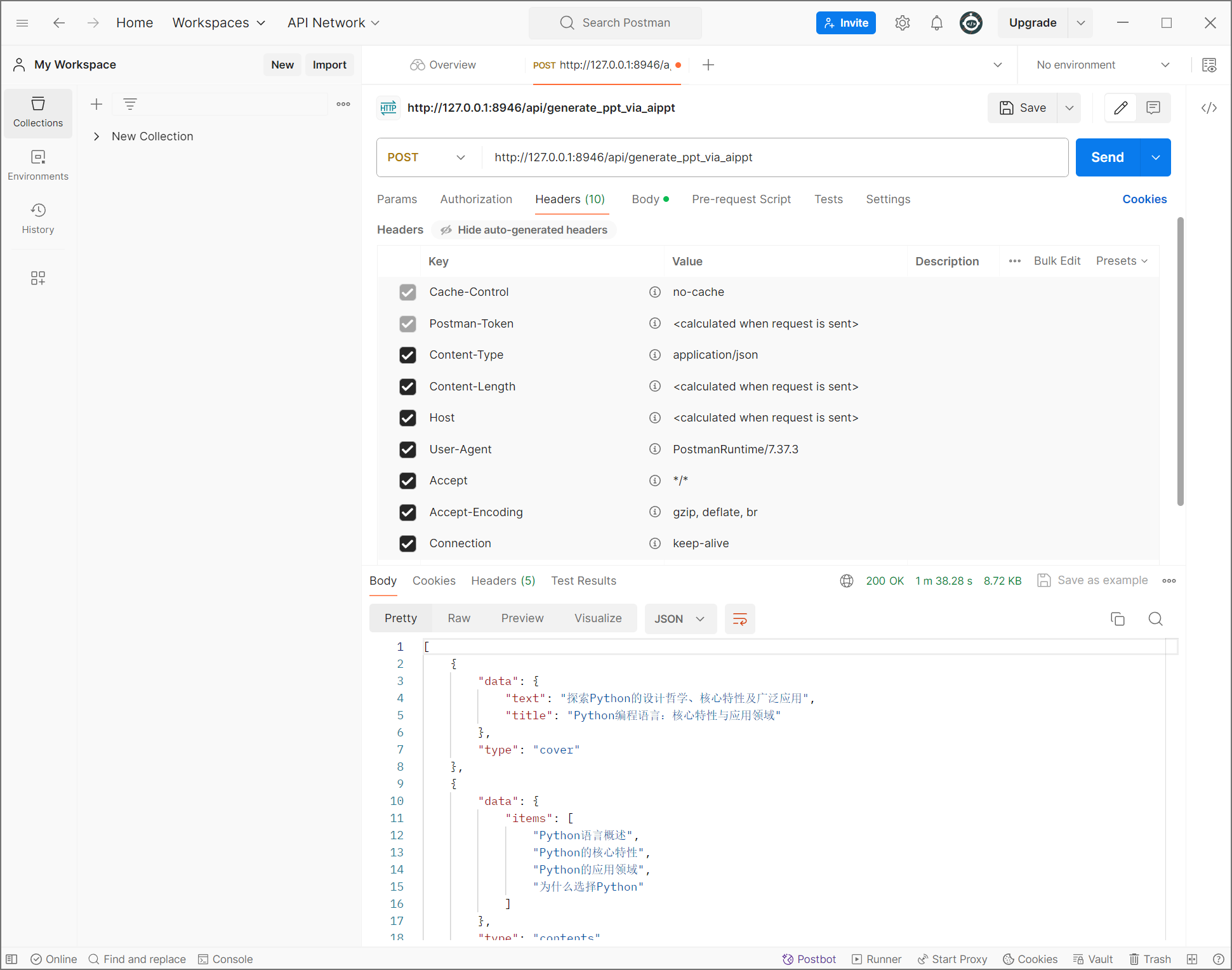Switch to the Raw response view

pos(458,618)
